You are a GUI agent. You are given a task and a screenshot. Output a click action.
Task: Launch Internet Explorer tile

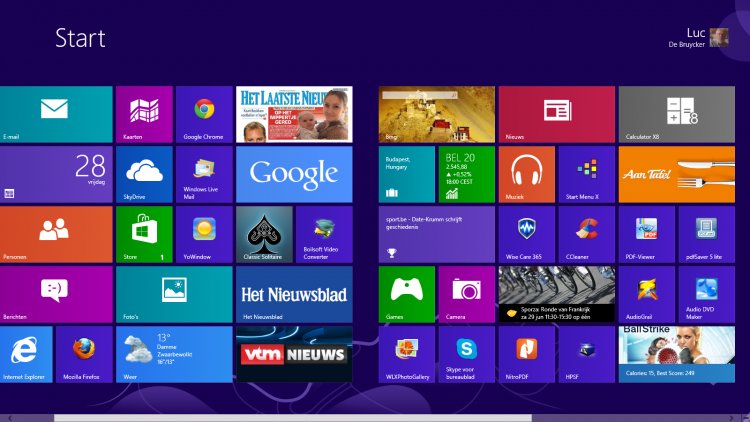click(x=27, y=353)
